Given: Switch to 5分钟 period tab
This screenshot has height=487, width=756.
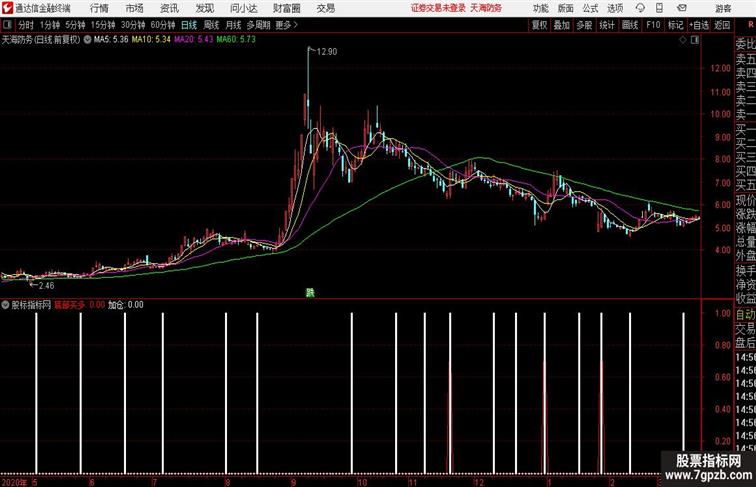Looking at the screenshot, I should click(x=75, y=25).
